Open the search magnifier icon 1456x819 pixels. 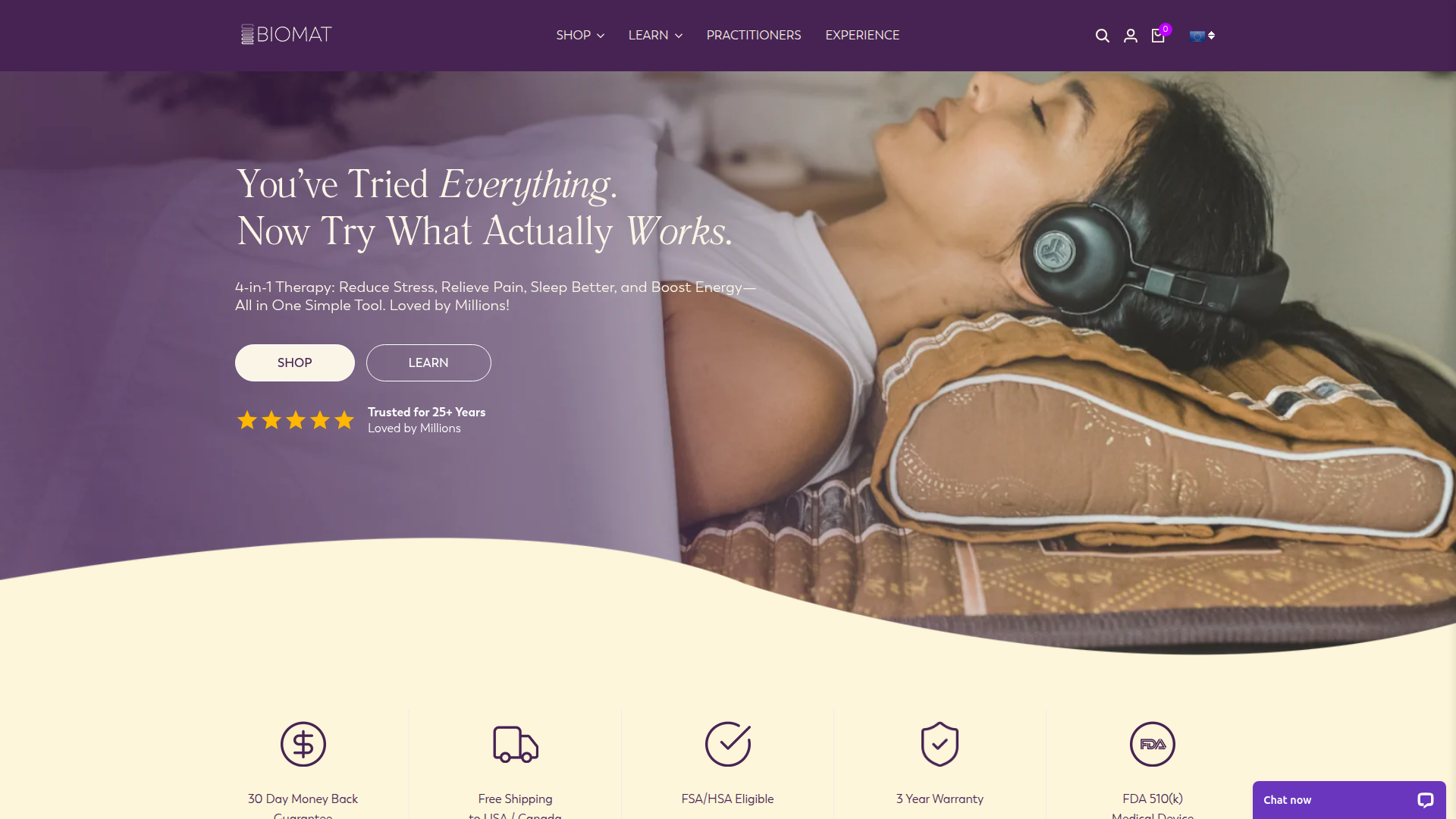point(1103,36)
